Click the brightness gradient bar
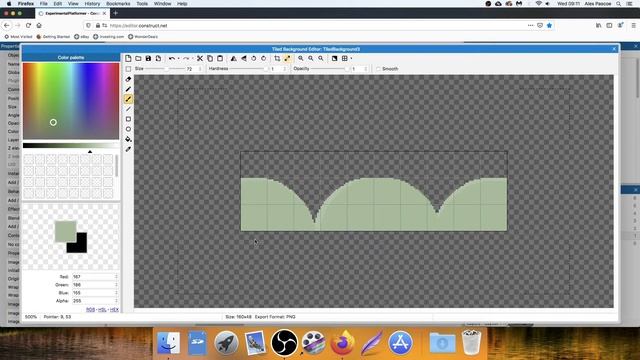This screenshot has width=640, height=360. point(71,145)
